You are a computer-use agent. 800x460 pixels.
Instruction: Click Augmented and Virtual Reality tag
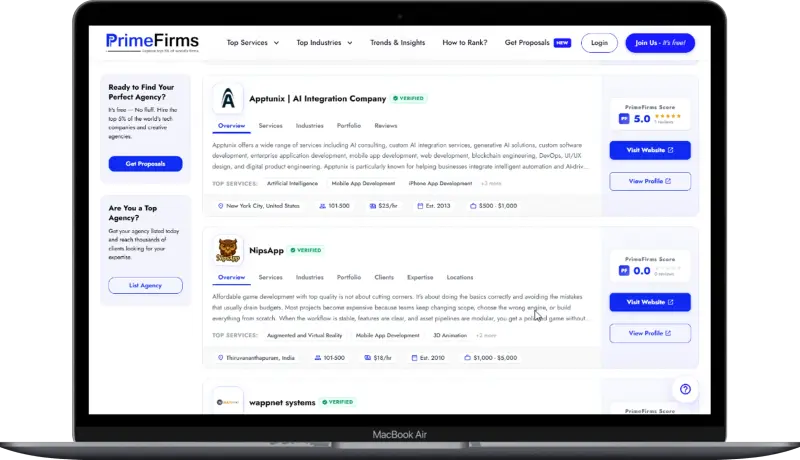point(305,336)
